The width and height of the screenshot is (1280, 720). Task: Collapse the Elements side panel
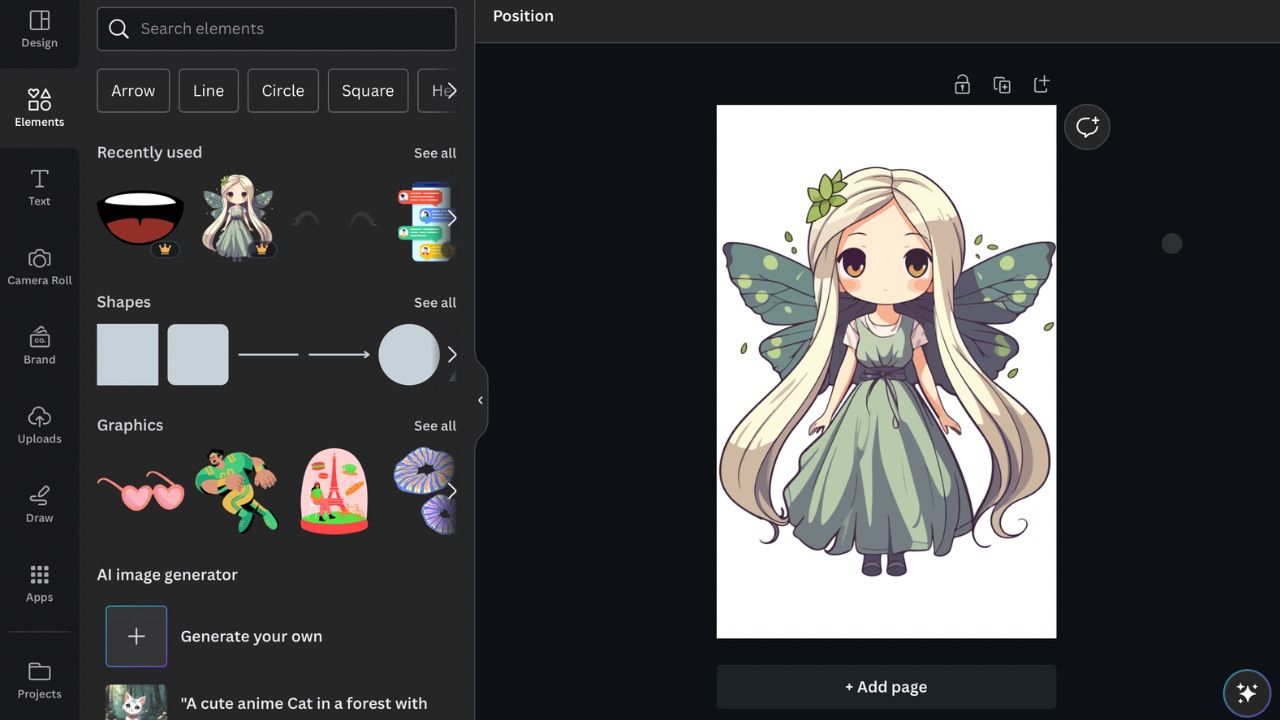pyautogui.click(x=481, y=399)
